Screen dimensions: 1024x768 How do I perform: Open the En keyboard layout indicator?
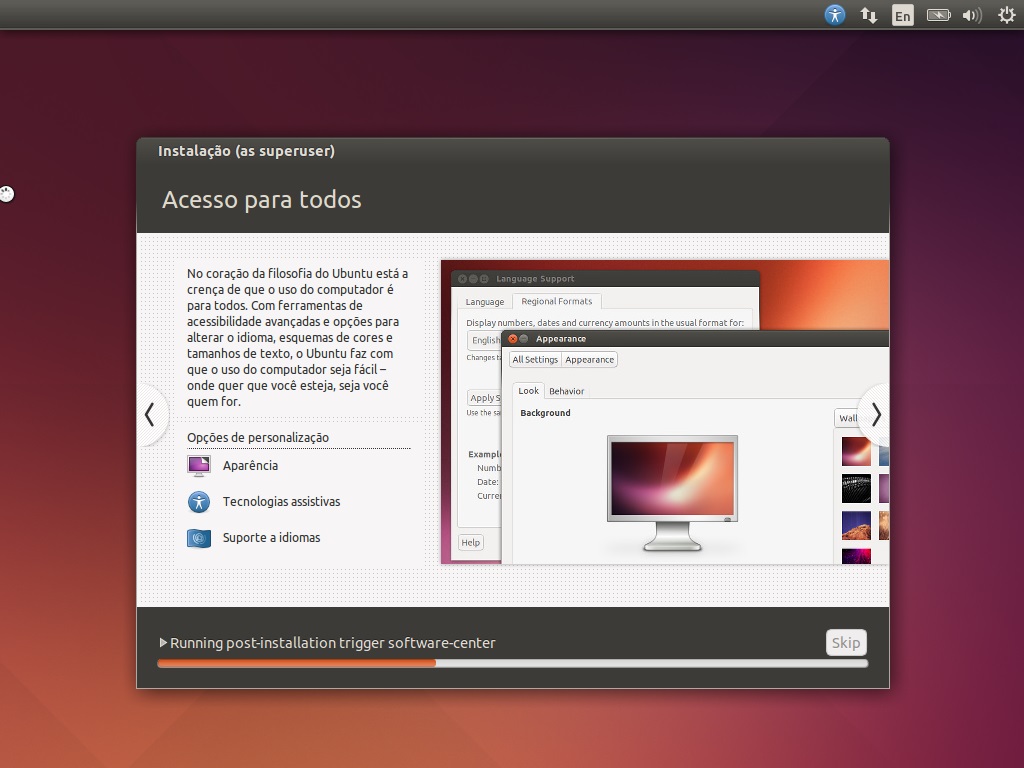pyautogui.click(x=903, y=15)
